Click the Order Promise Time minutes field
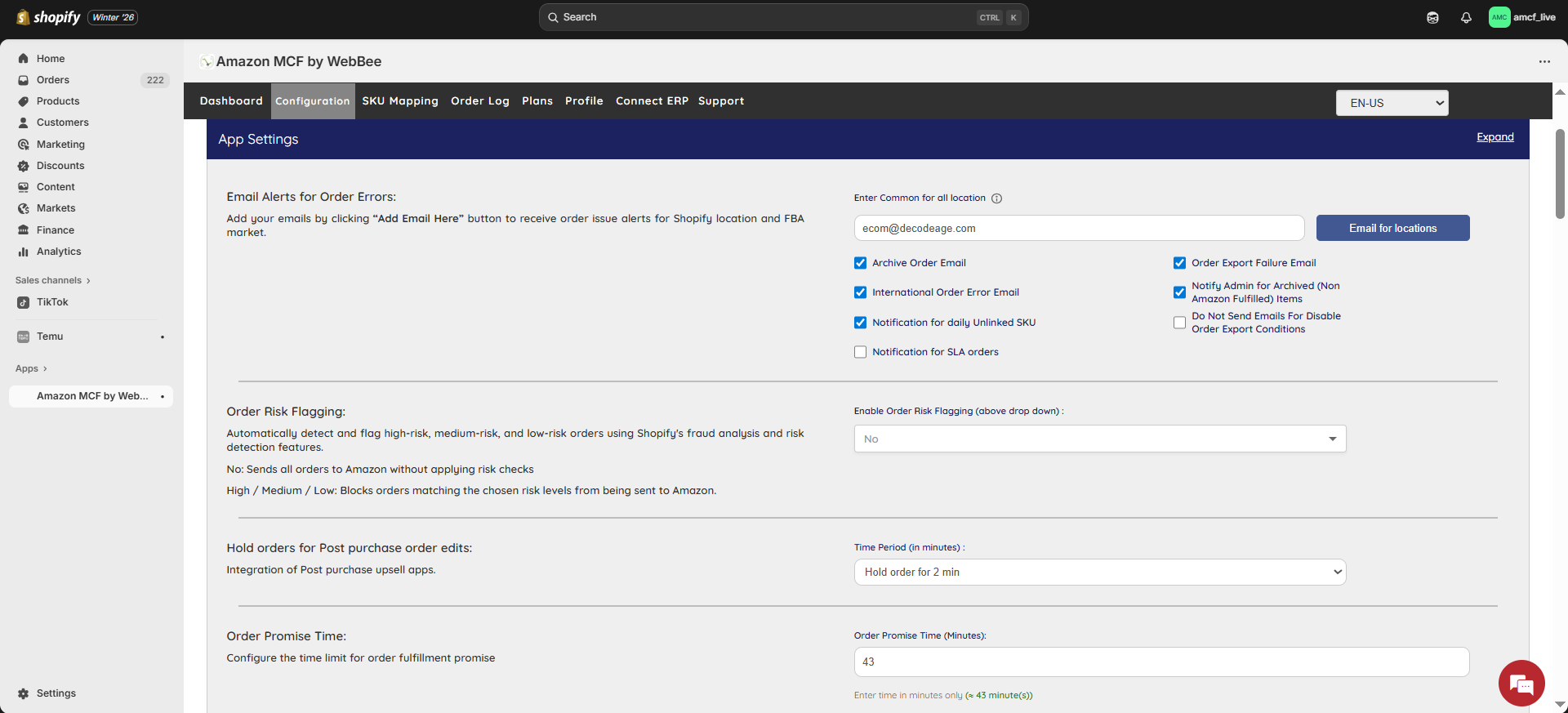The height and width of the screenshot is (713, 1568). coord(1160,662)
